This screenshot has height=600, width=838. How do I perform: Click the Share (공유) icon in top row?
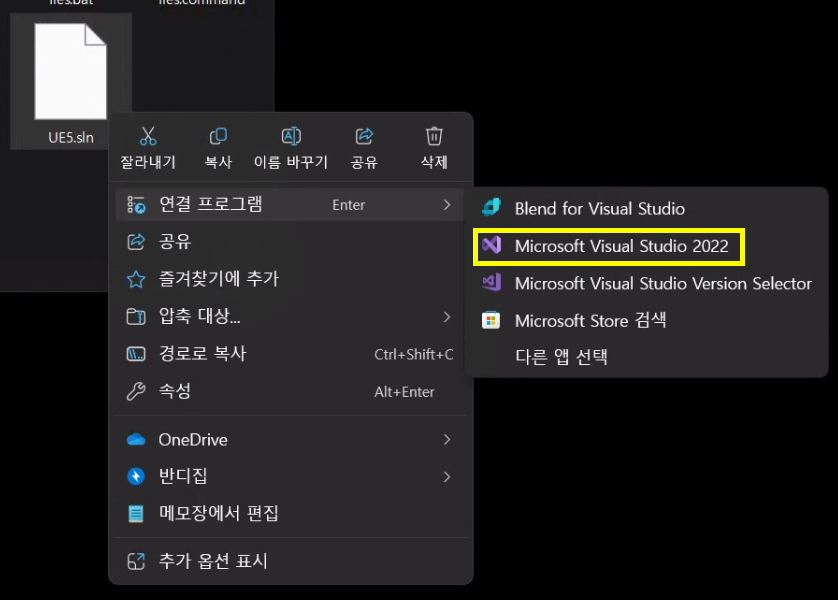pos(364,136)
